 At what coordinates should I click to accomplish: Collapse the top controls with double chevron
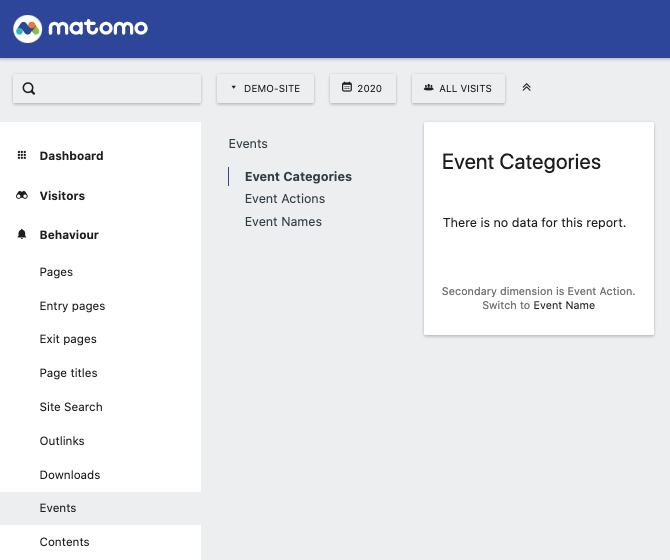pyautogui.click(x=527, y=88)
